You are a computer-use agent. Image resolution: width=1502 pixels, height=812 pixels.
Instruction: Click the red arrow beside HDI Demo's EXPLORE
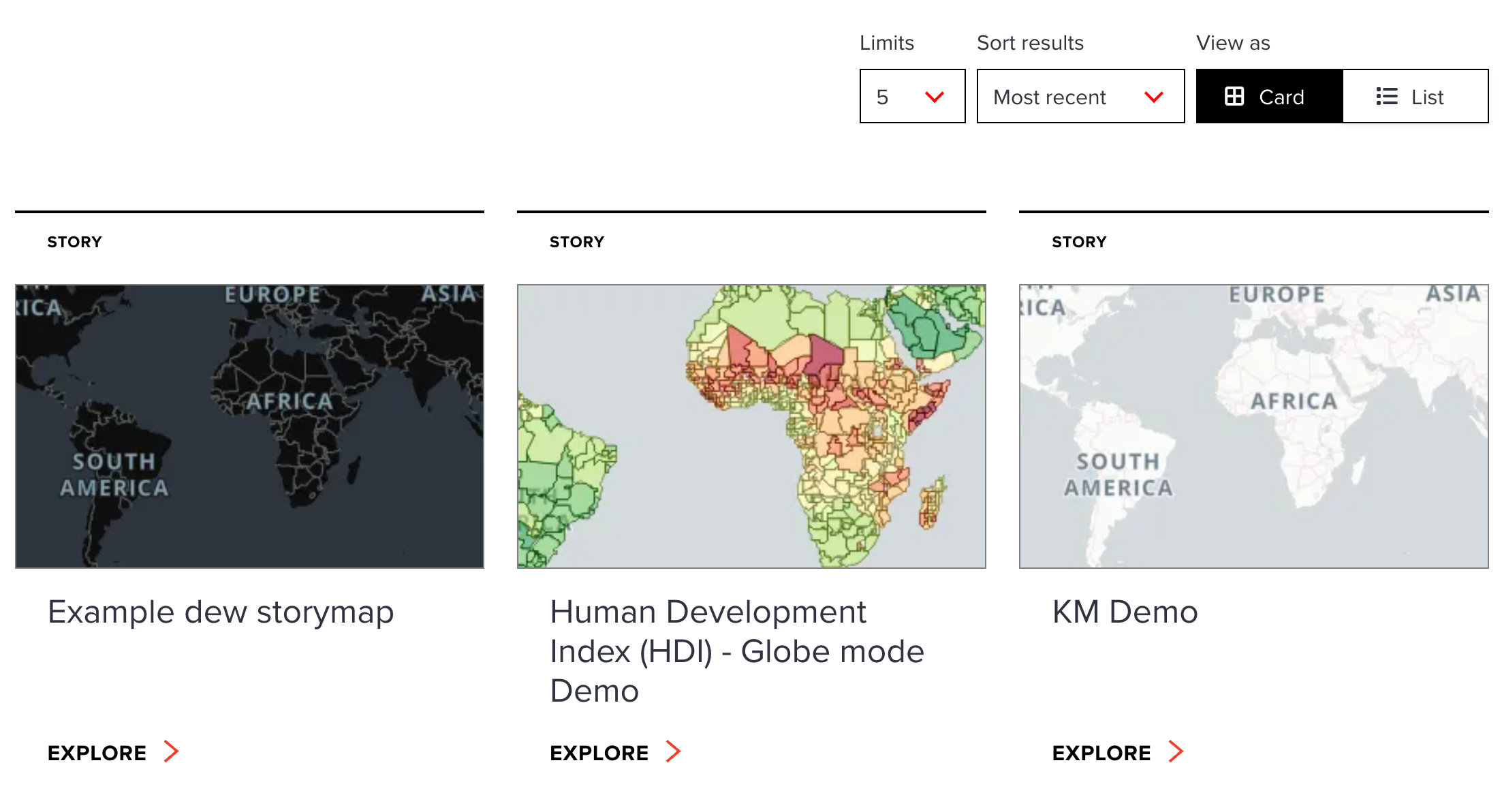[673, 751]
